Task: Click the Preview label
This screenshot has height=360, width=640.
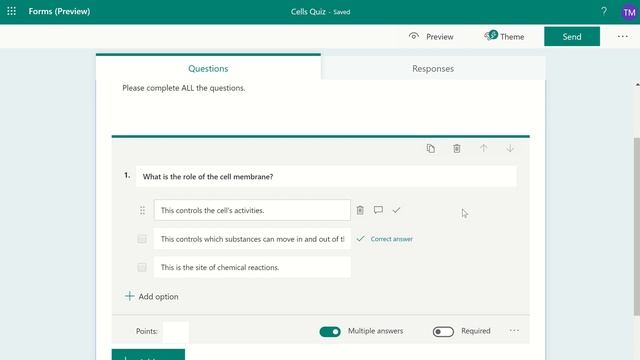Action: [x=440, y=37]
